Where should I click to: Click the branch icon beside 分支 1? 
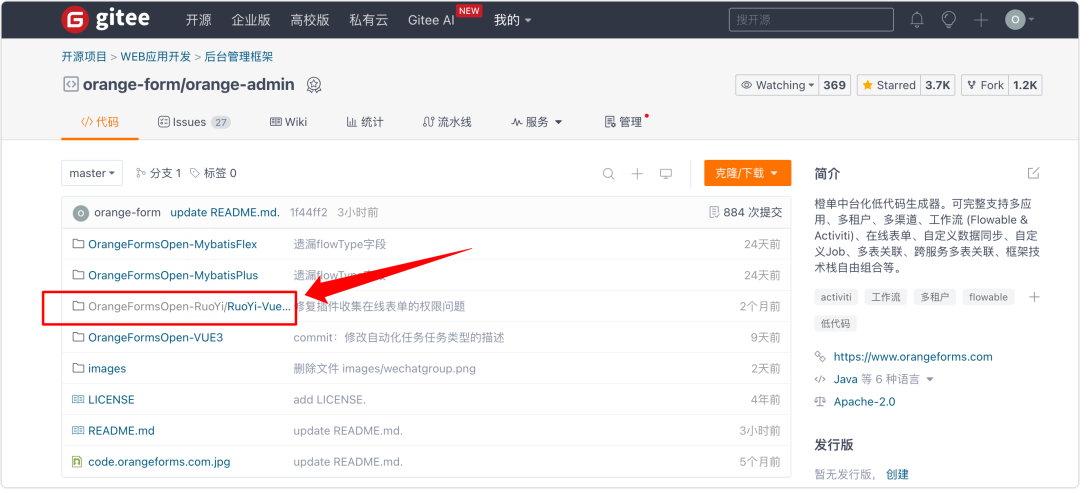[141, 173]
